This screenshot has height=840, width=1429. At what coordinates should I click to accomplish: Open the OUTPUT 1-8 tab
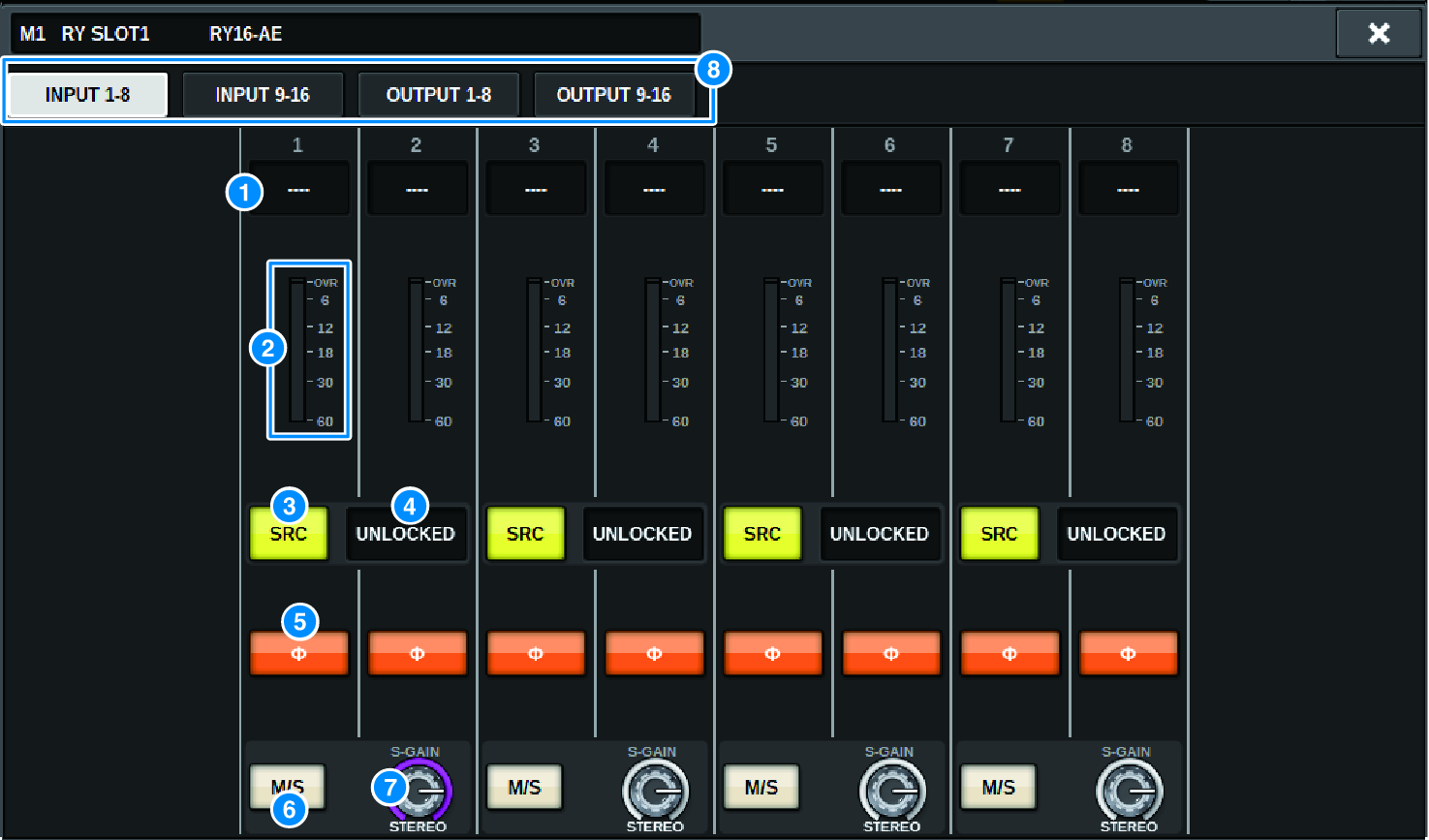(x=439, y=95)
